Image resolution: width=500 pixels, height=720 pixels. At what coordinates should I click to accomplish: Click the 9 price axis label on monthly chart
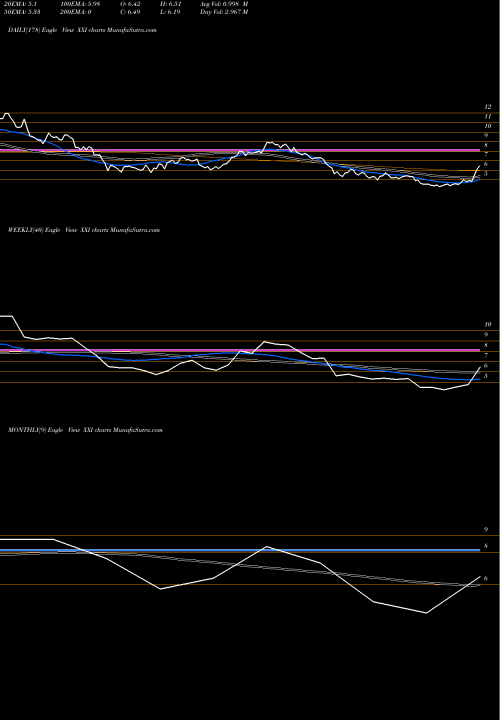point(486,530)
